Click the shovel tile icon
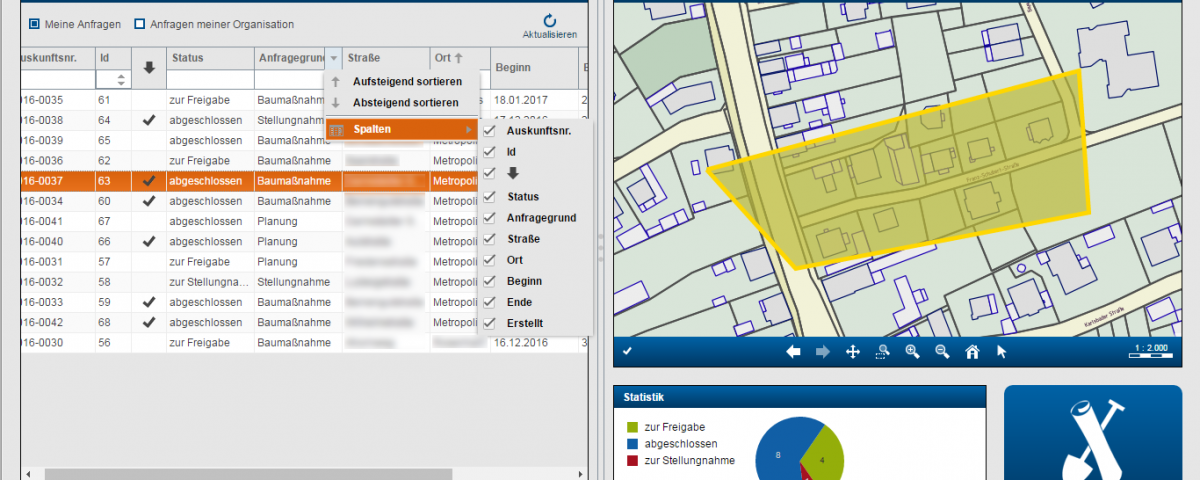The image size is (1200, 480). (1092, 440)
